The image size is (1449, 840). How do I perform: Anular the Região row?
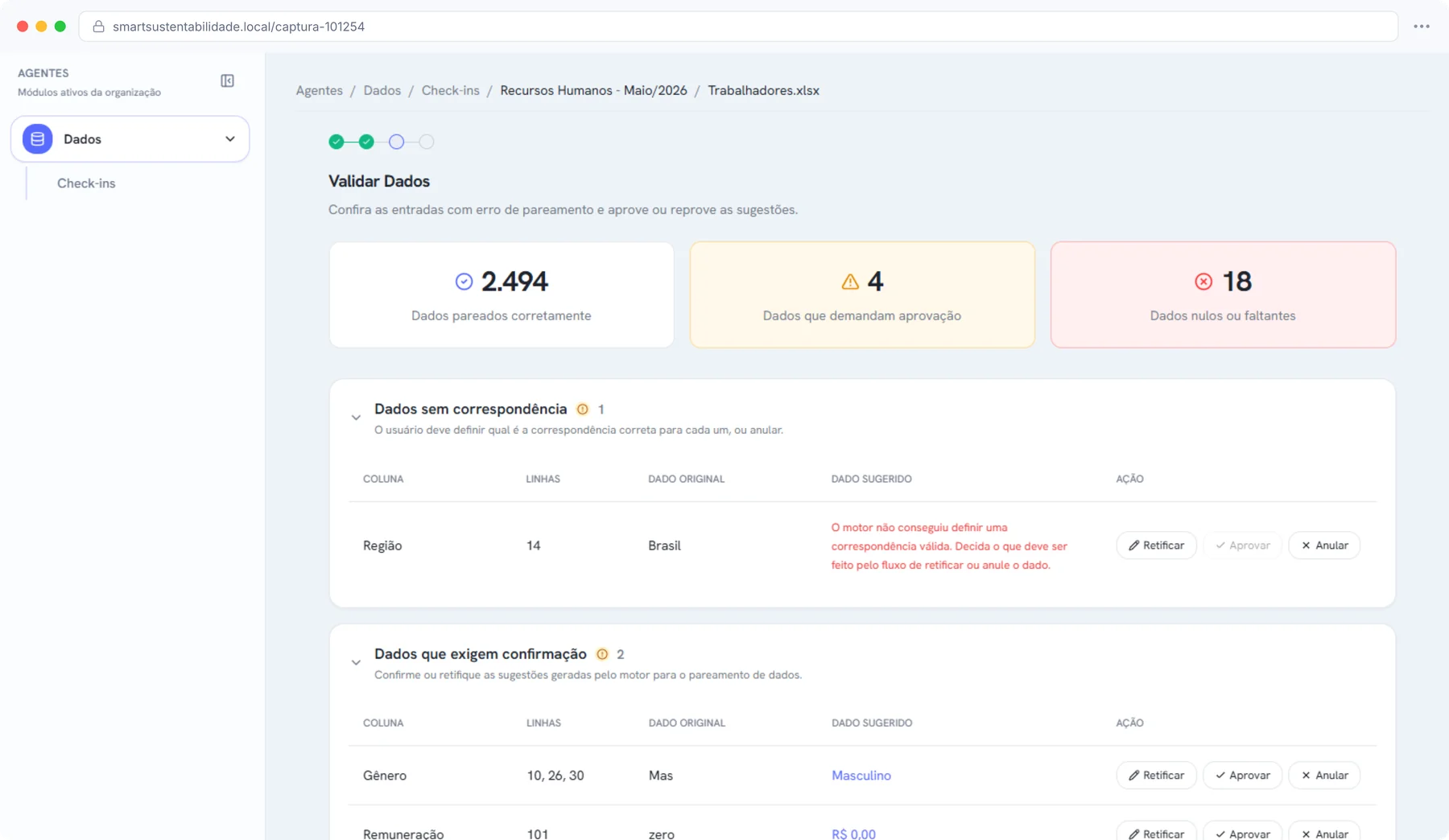click(x=1324, y=546)
